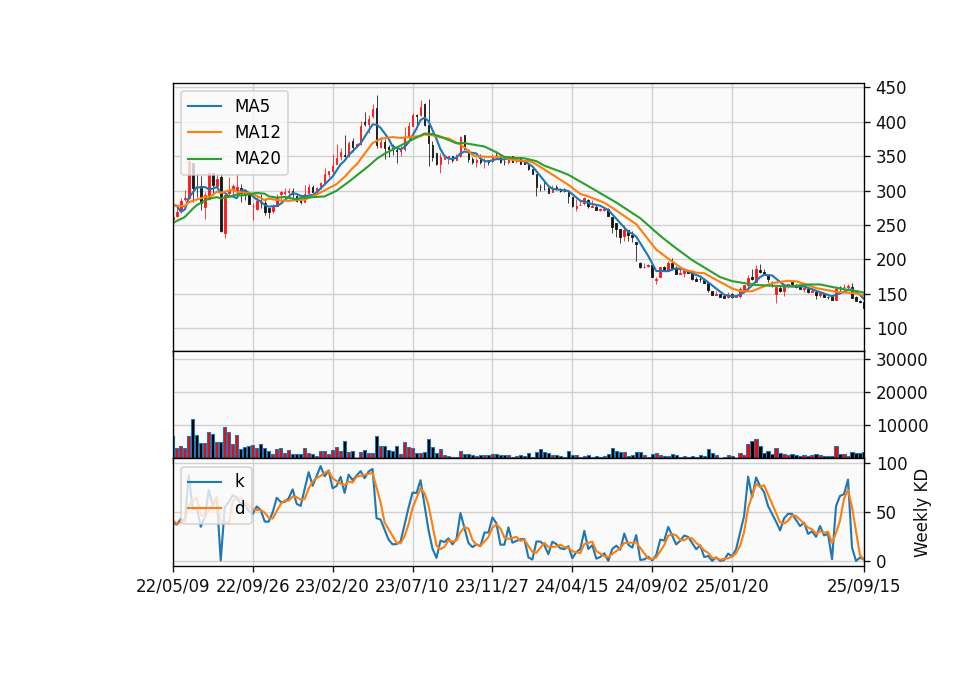Viewport: 960px width, 690px height.
Task: Click the MA5 legend label
Action: pyautogui.click(x=252, y=106)
